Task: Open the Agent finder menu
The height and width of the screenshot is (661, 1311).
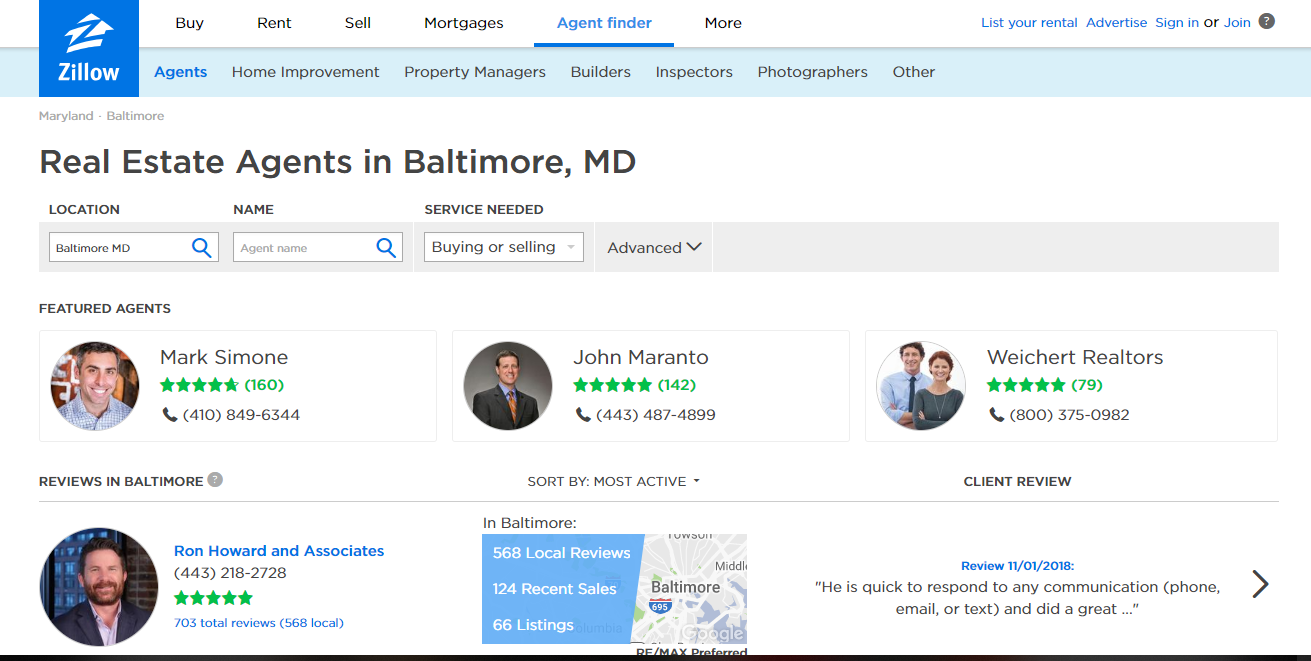Action: point(604,23)
